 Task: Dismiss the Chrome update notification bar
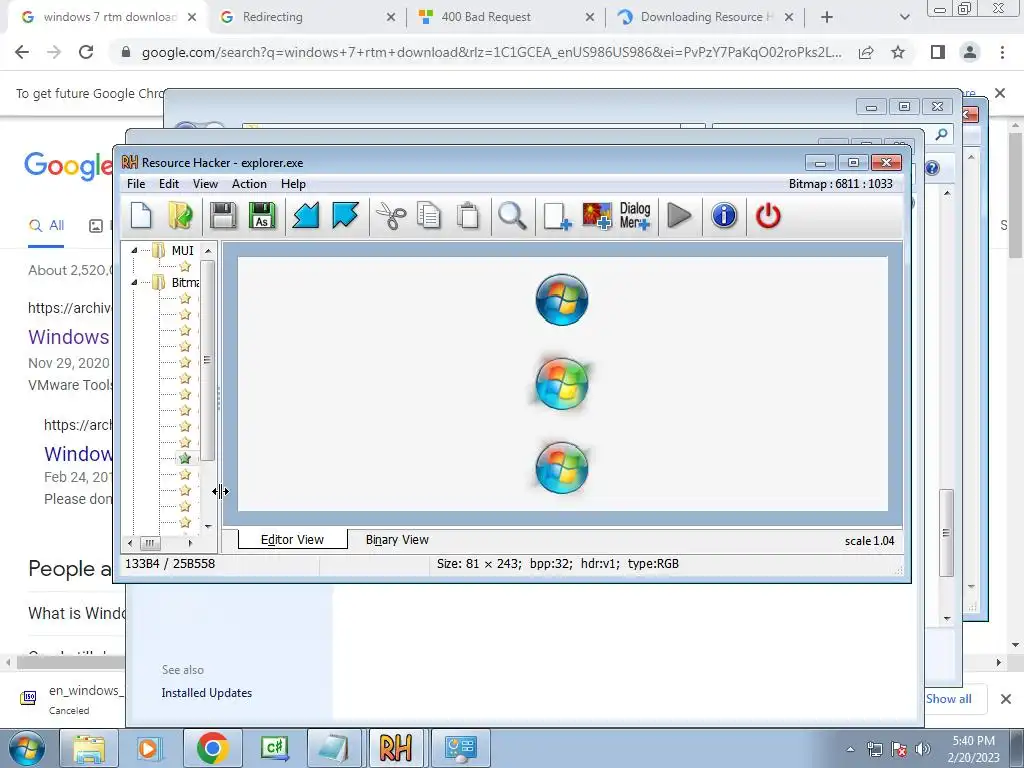coord(1000,93)
